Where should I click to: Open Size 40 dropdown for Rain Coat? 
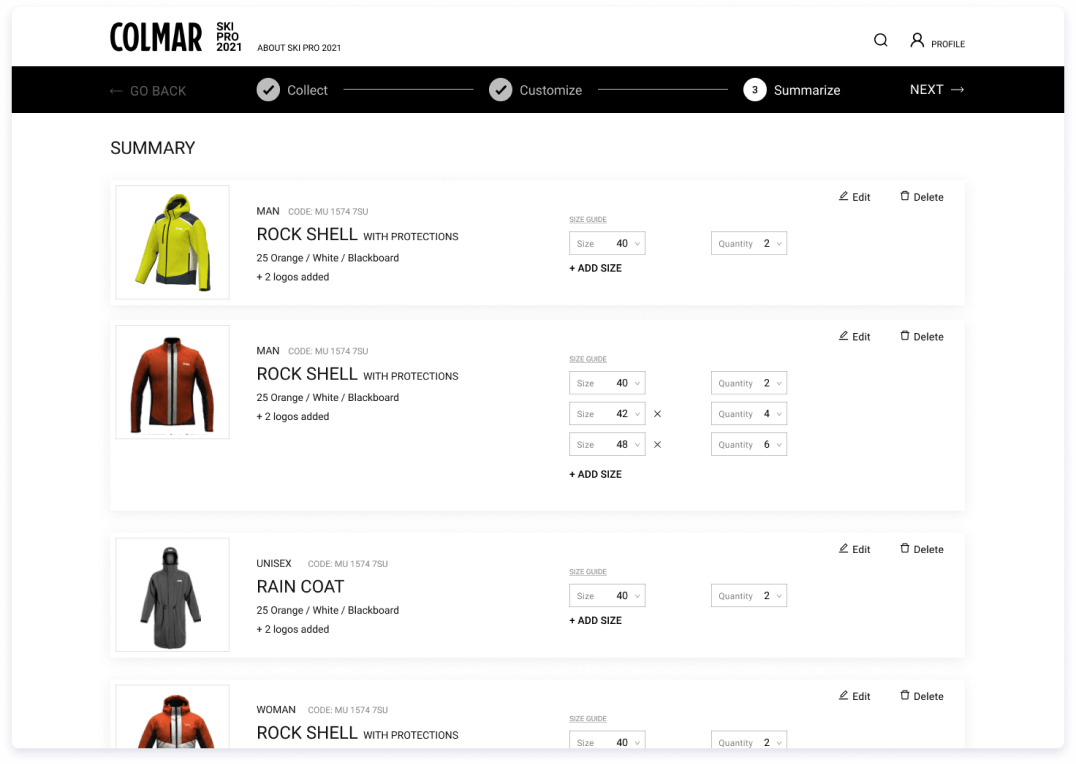tap(607, 596)
